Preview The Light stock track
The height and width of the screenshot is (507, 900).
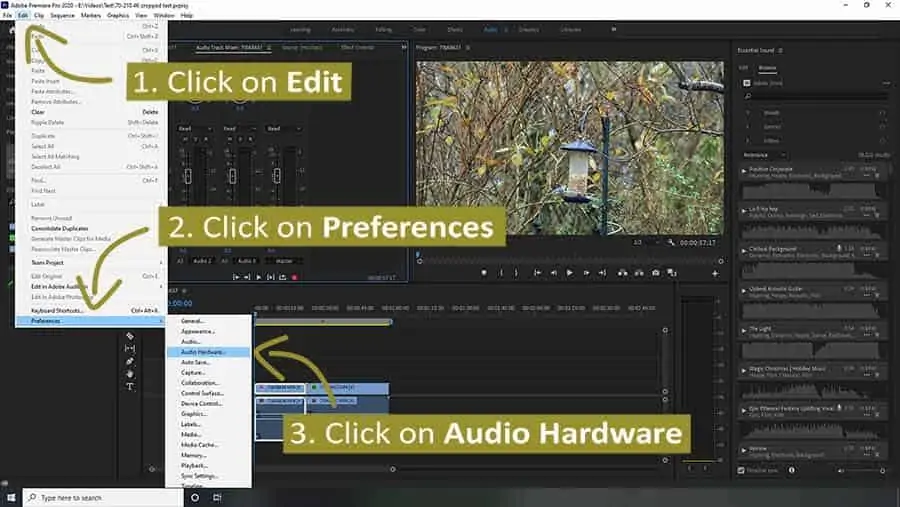[x=744, y=330]
